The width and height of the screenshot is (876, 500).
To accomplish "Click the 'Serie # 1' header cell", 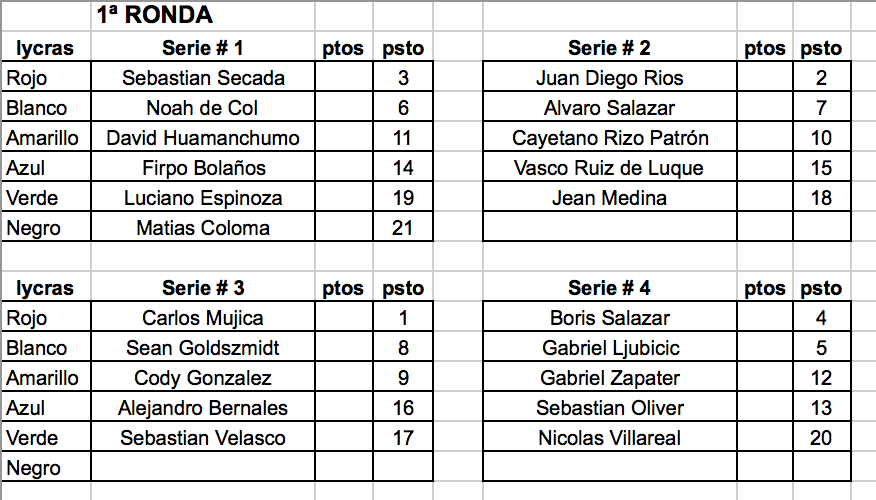I will (x=203, y=47).
